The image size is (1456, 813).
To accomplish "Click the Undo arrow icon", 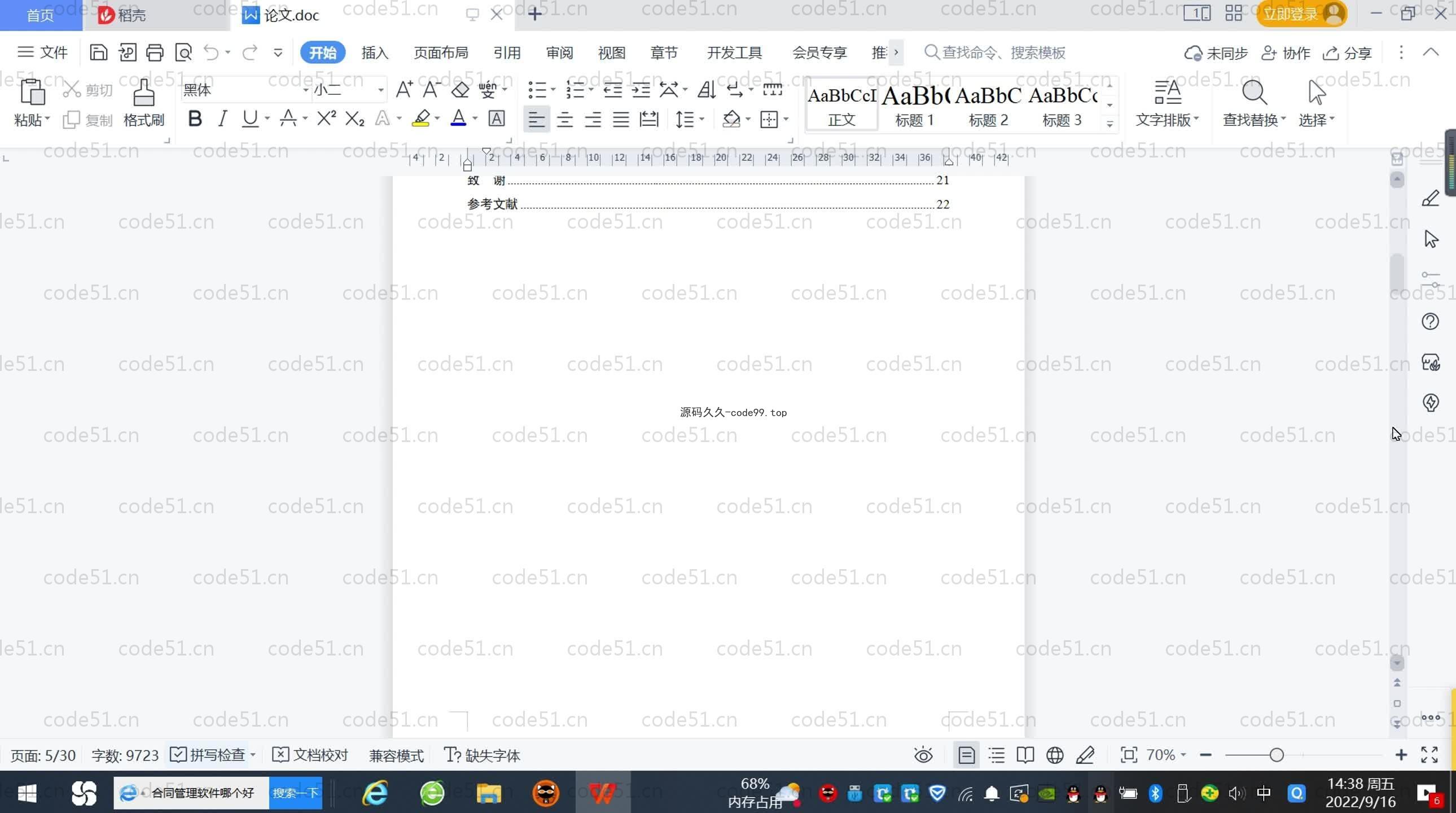I will pos(212,53).
